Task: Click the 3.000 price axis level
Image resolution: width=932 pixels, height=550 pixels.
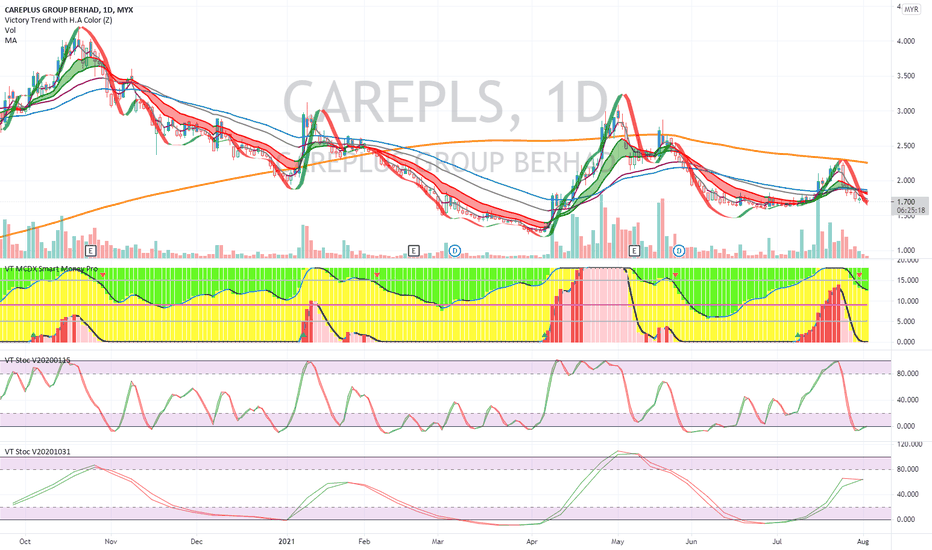Action: pos(906,111)
